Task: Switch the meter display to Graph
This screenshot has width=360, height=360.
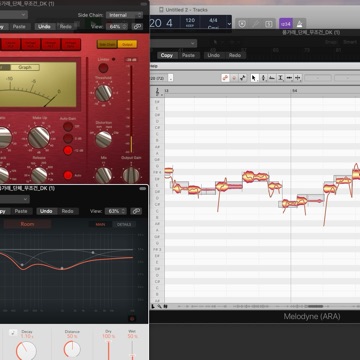Action: 25,67
